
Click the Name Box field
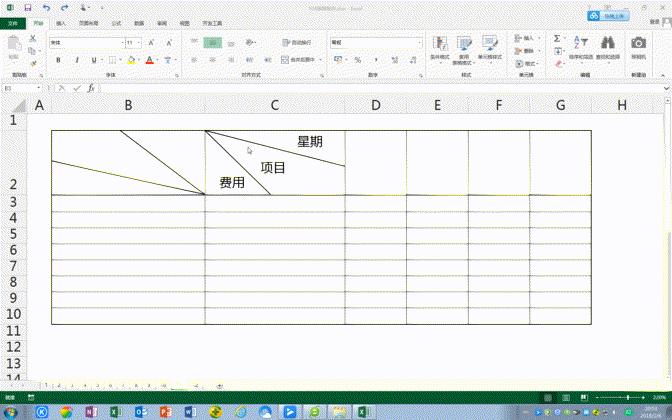(x=21, y=88)
